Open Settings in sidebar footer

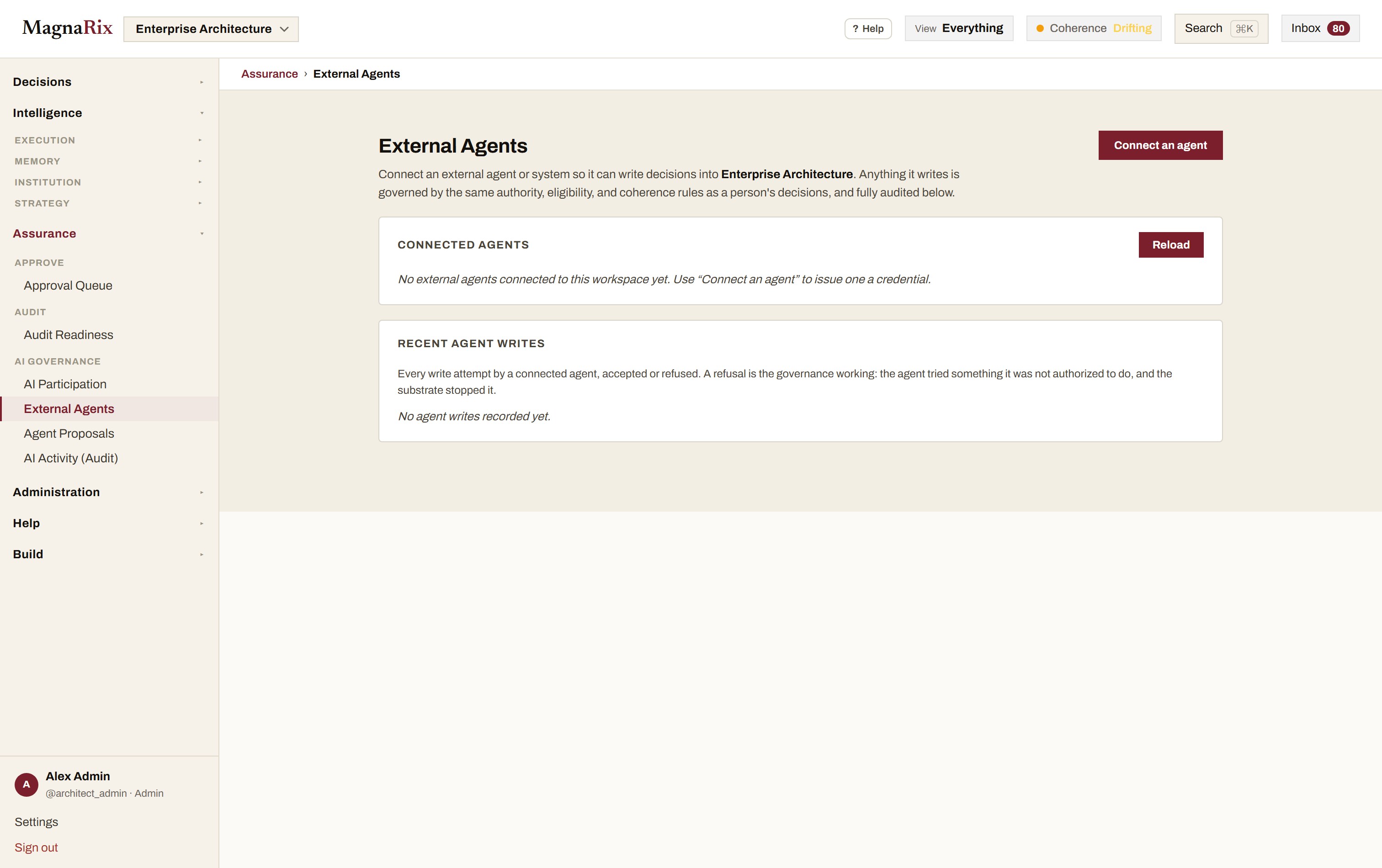(36, 821)
